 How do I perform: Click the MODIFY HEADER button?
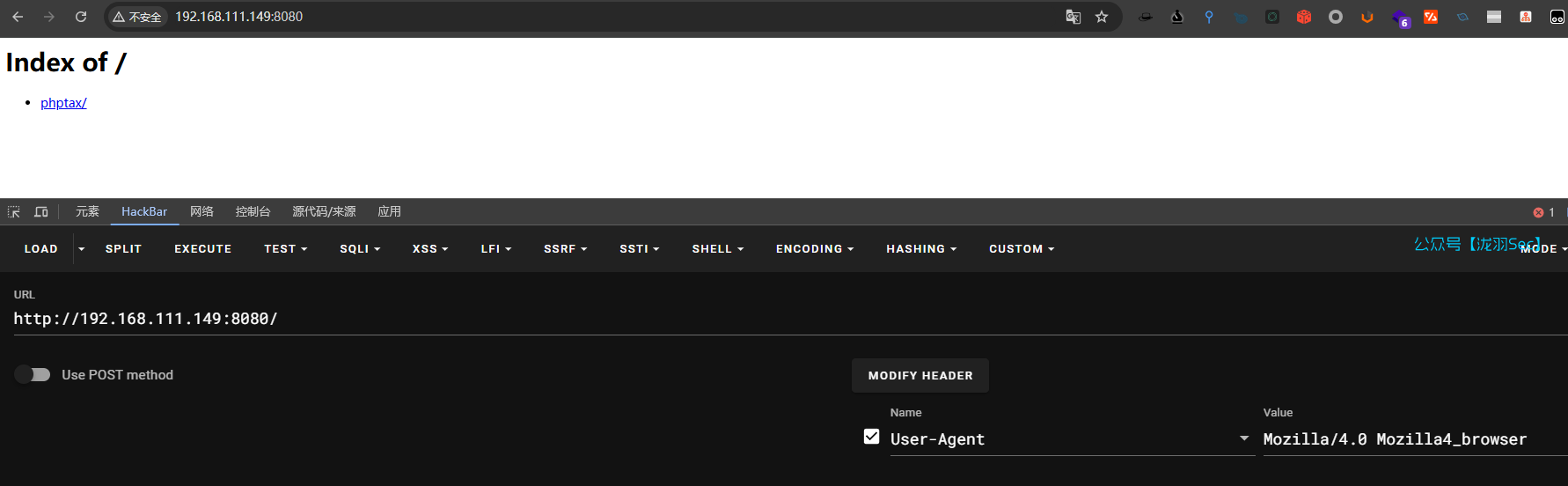coord(920,376)
